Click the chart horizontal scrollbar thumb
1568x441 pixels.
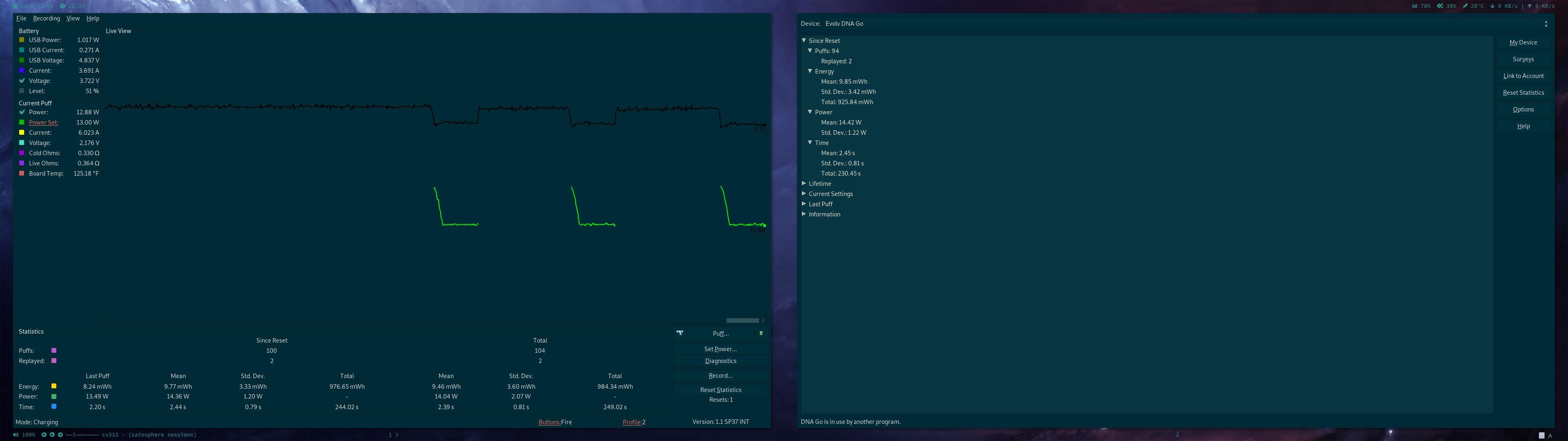click(742, 321)
